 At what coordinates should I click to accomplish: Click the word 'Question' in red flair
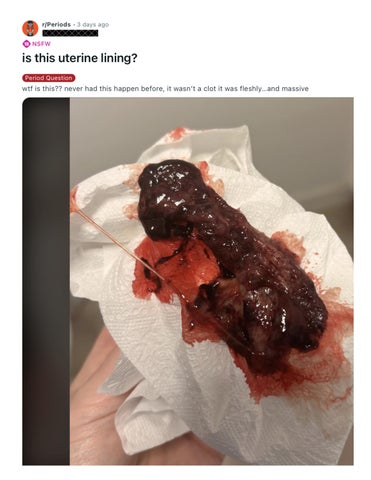tap(59, 78)
